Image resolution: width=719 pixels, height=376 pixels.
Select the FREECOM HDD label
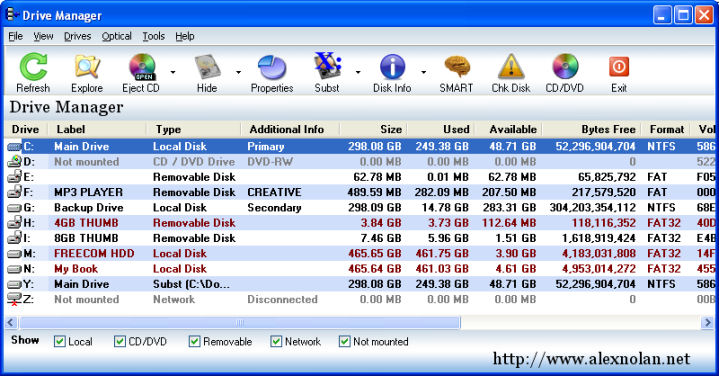94,254
